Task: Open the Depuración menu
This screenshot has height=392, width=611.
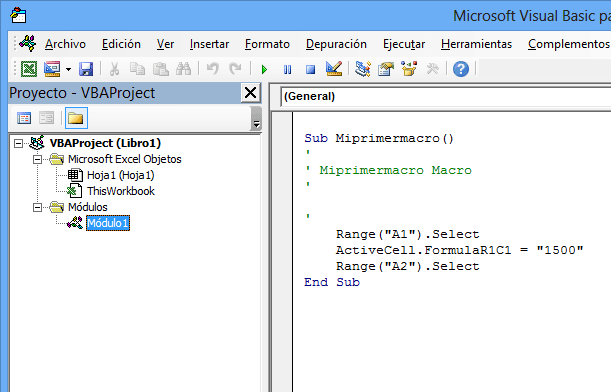Action: click(x=336, y=44)
